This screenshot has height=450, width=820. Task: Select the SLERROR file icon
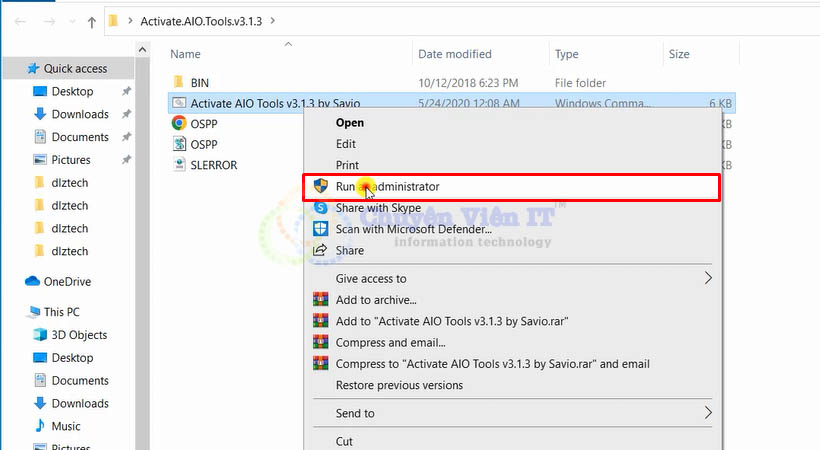(x=178, y=165)
